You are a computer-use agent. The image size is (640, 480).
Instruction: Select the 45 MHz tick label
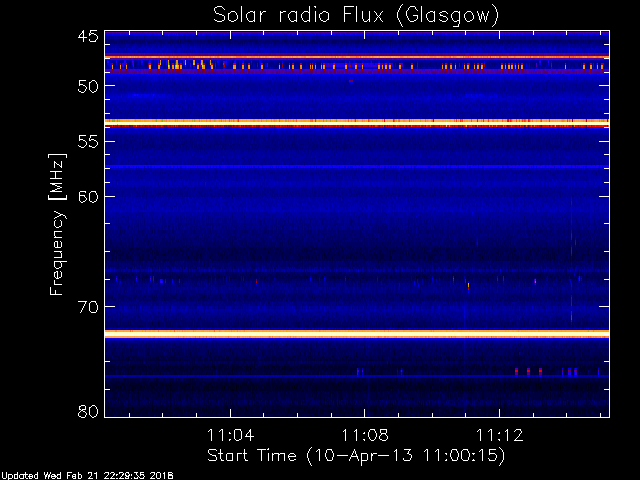tap(88, 36)
